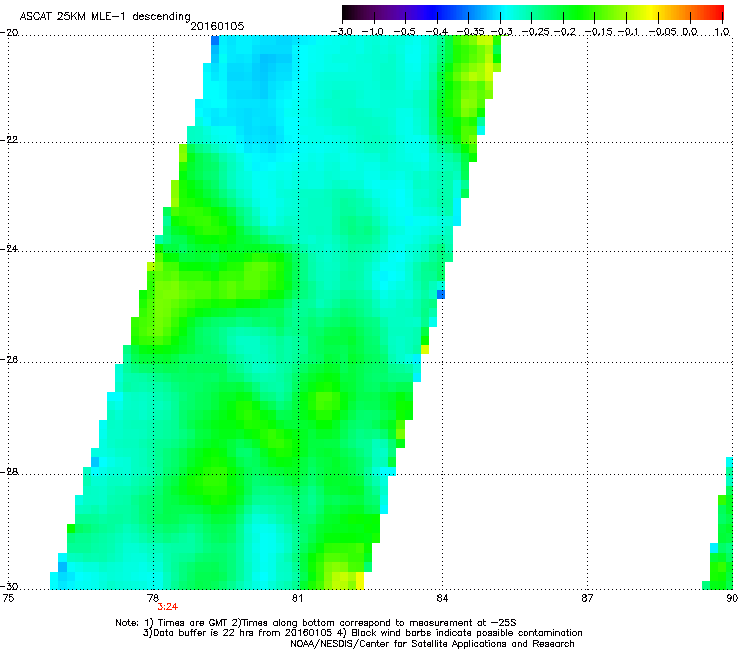Click the -0.5 colorbar tick label
Image resolution: width=740 pixels, height=650 pixels.
[x=404, y=32]
